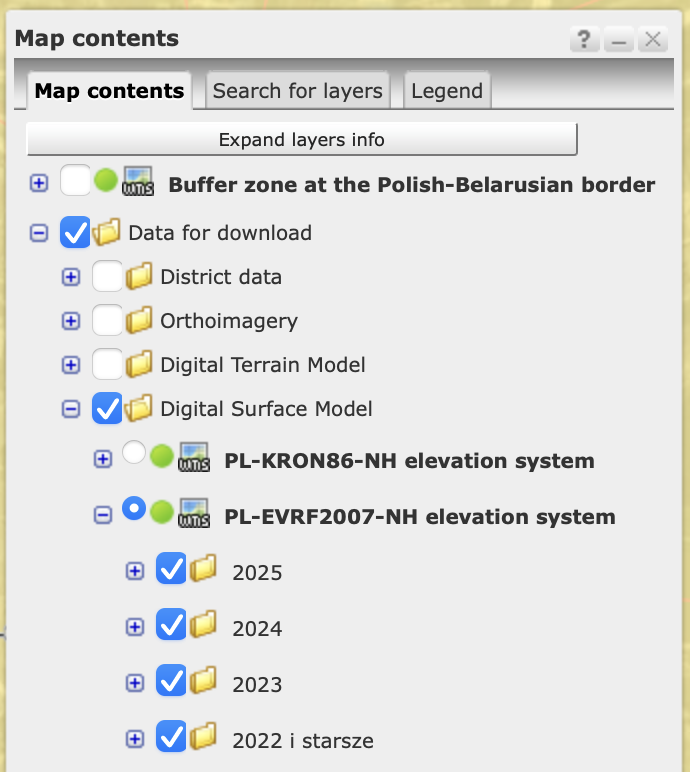Expand the Buffer zone layer node
The height and width of the screenshot is (772, 690).
39,183
